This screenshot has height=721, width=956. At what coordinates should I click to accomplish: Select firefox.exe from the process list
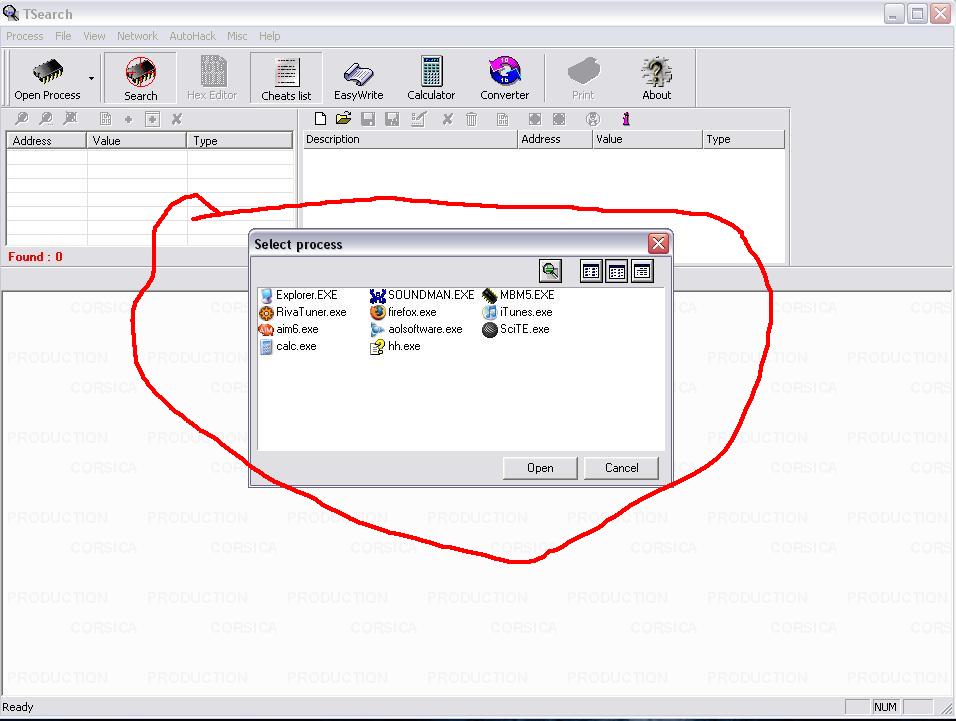(411, 312)
